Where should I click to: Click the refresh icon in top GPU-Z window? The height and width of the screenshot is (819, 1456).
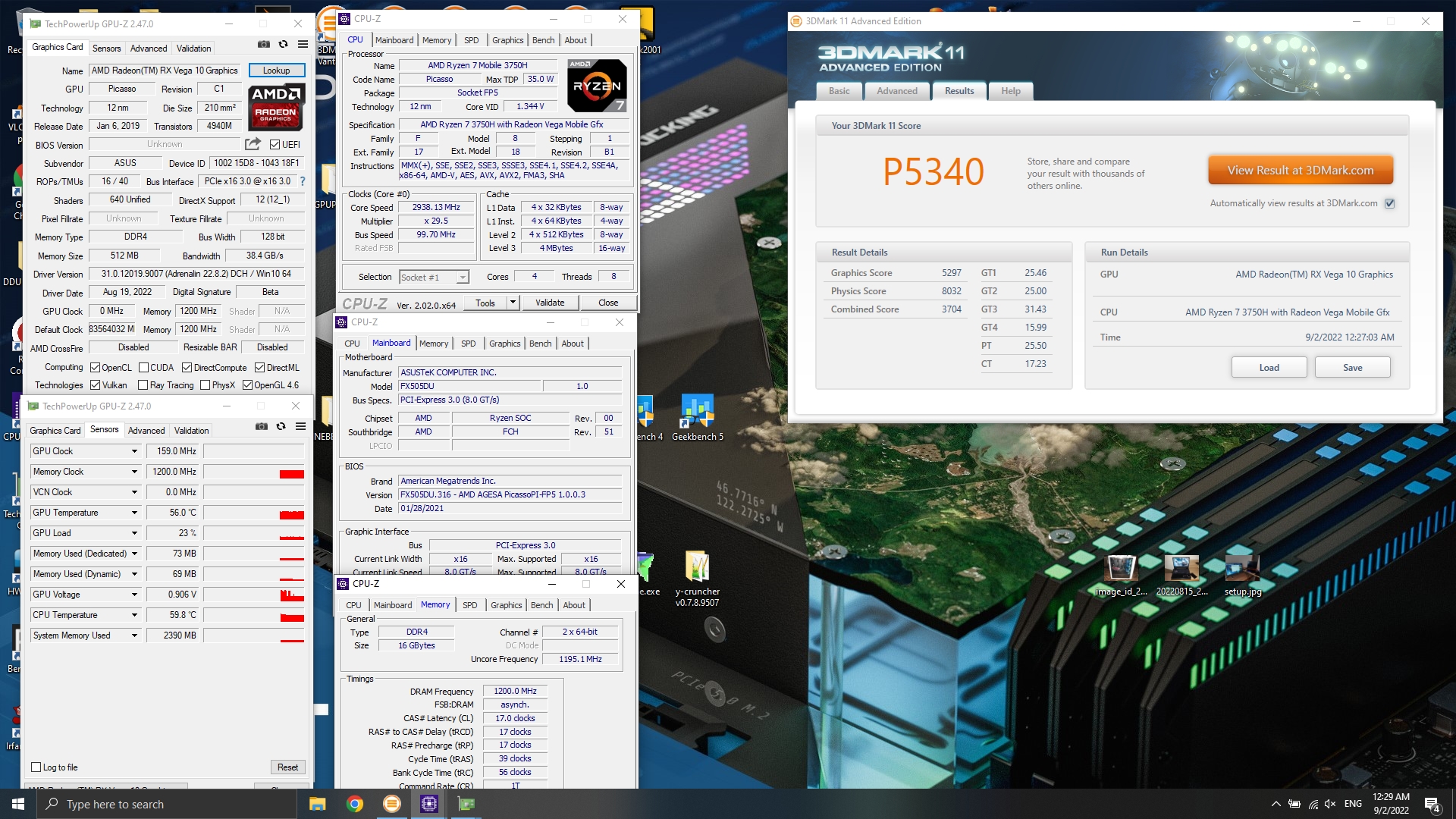(x=283, y=45)
